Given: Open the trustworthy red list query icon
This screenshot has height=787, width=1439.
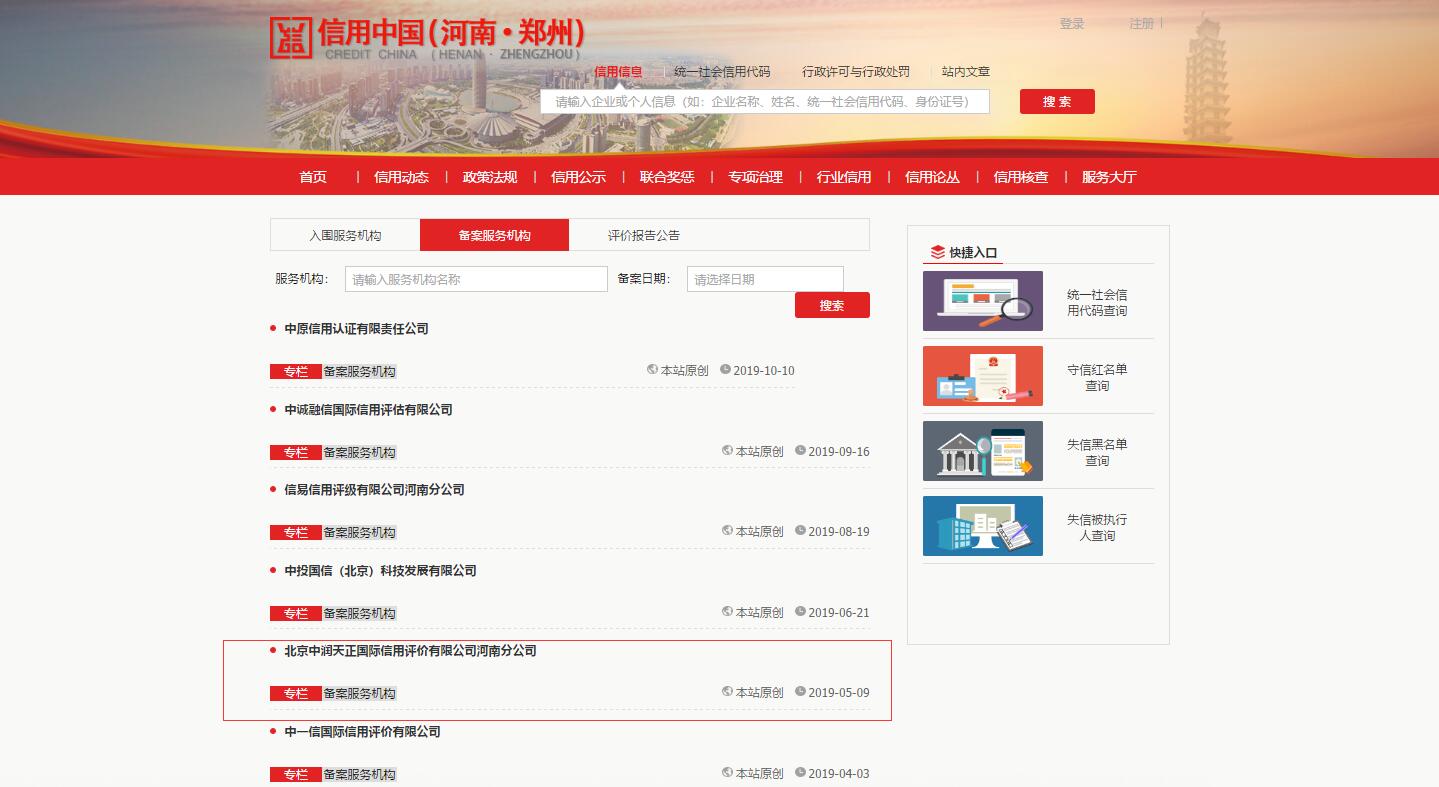Looking at the screenshot, I should 982,376.
